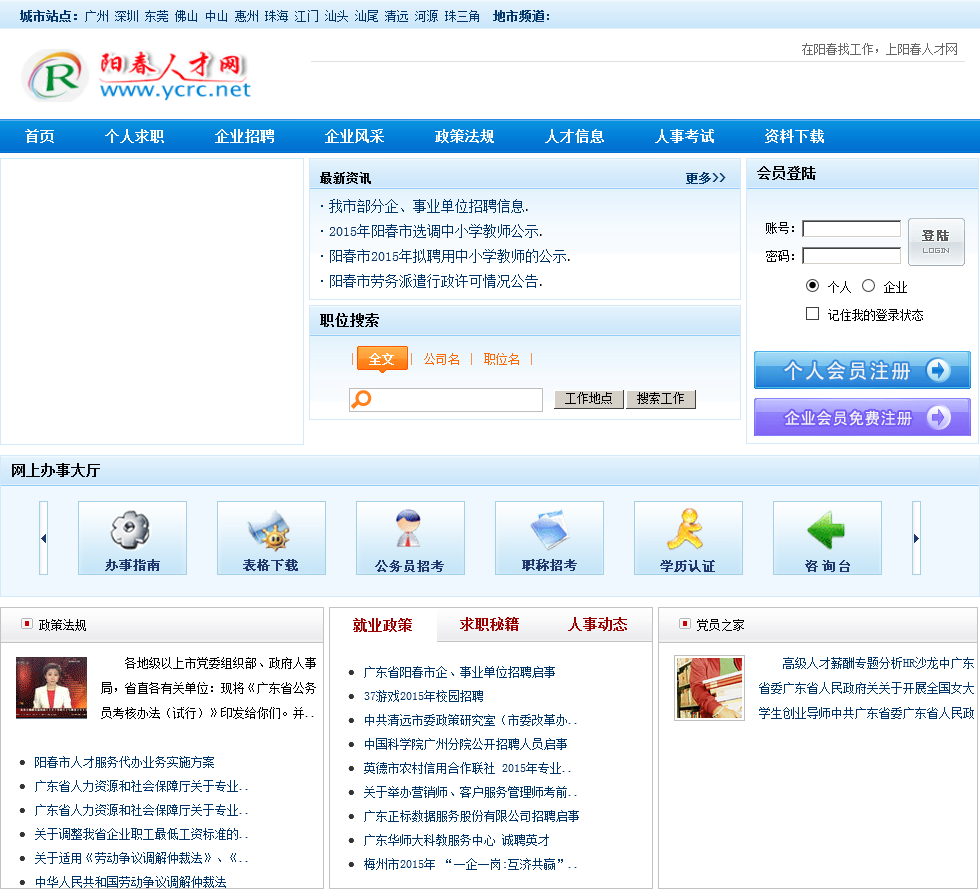Open the 深圳 city site link
This screenshot has height=891, width=980.
click(x=126, y=16)
